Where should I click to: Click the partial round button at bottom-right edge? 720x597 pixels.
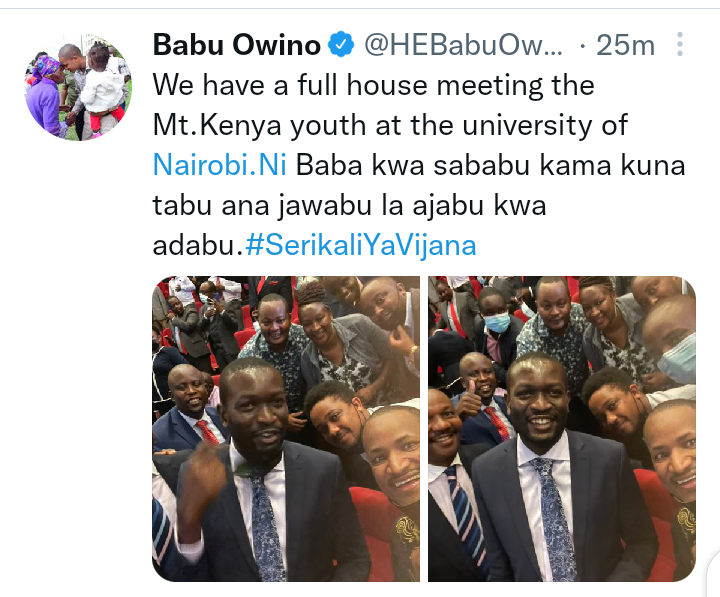pyautogui.click(x=714, y=573)
